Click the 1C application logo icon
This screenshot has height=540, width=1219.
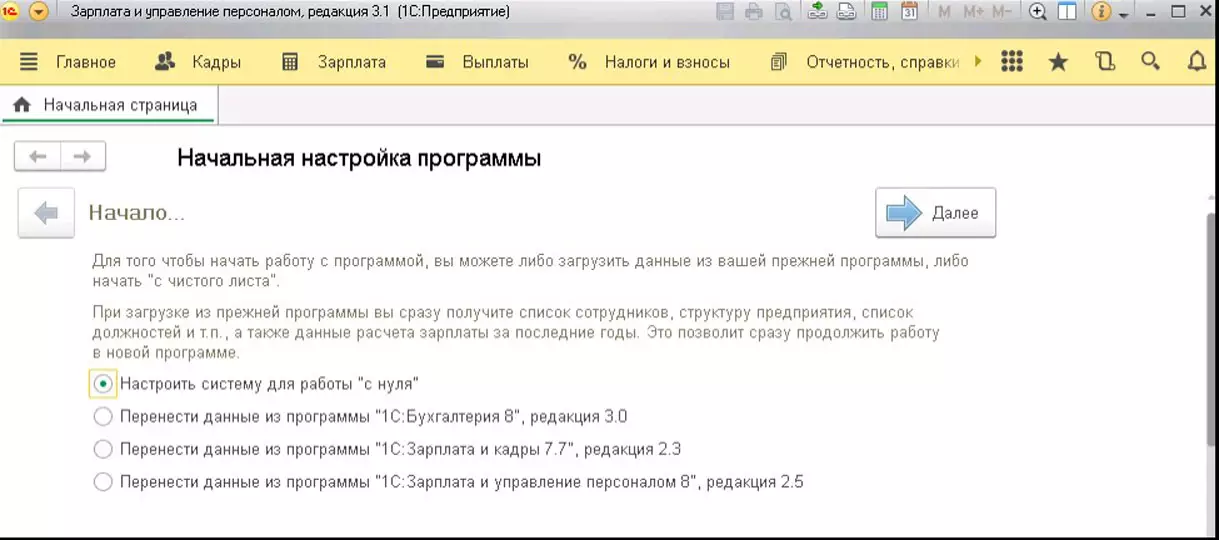pyautogui.click(x=12, y=12)
